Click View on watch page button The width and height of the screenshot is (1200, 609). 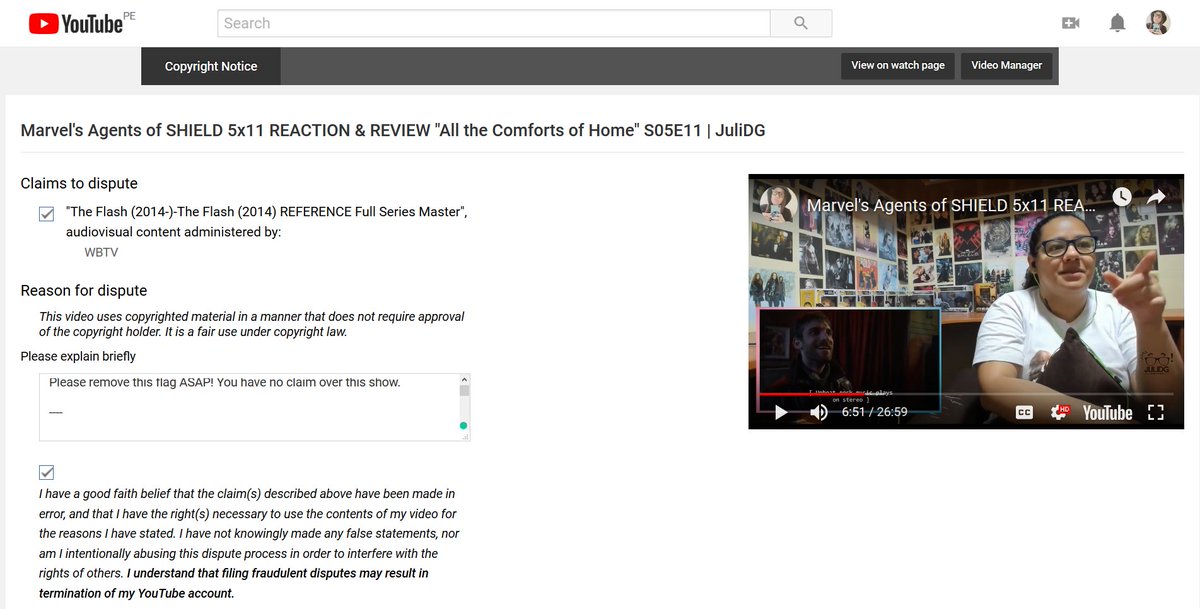pos(898,65)
